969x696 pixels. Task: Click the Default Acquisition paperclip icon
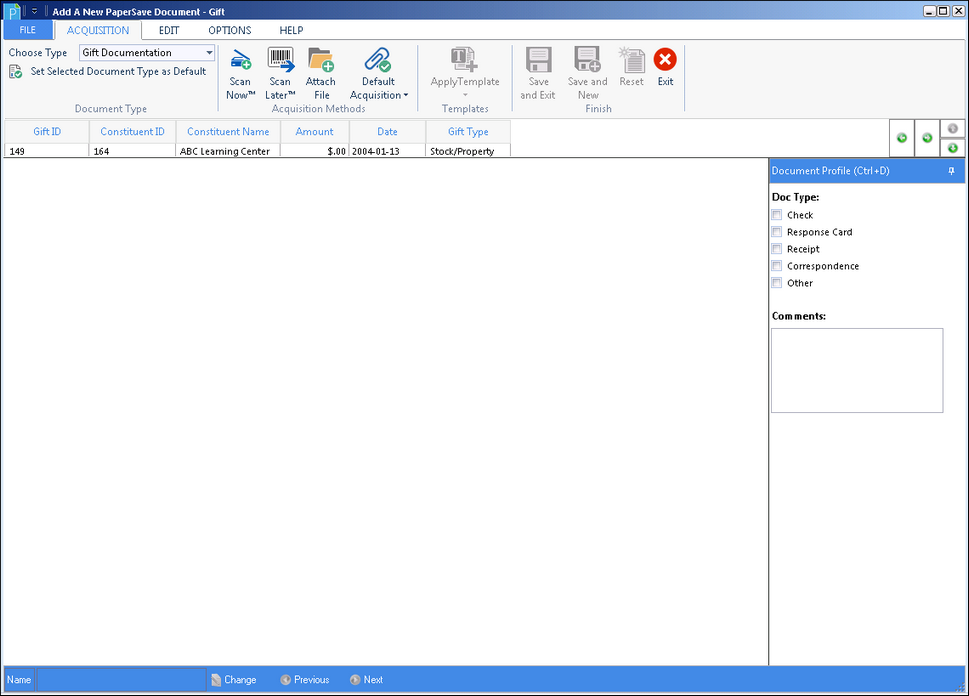click(x=378, y=59)
